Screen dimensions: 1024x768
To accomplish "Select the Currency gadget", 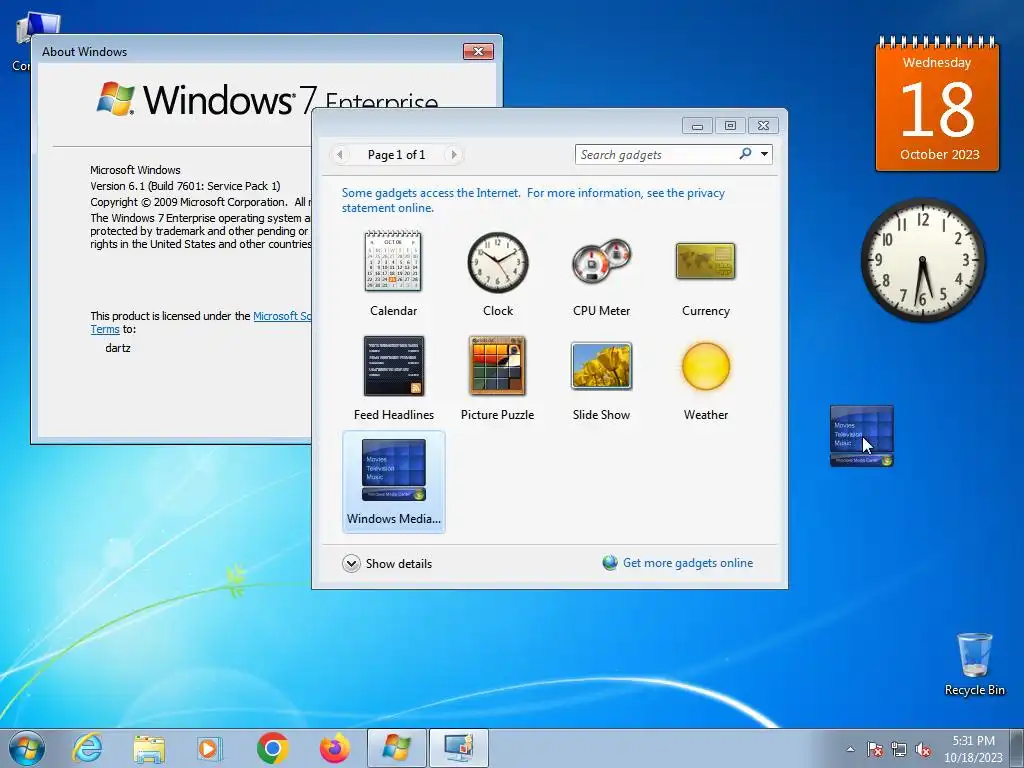I will (x=705, y=261).
